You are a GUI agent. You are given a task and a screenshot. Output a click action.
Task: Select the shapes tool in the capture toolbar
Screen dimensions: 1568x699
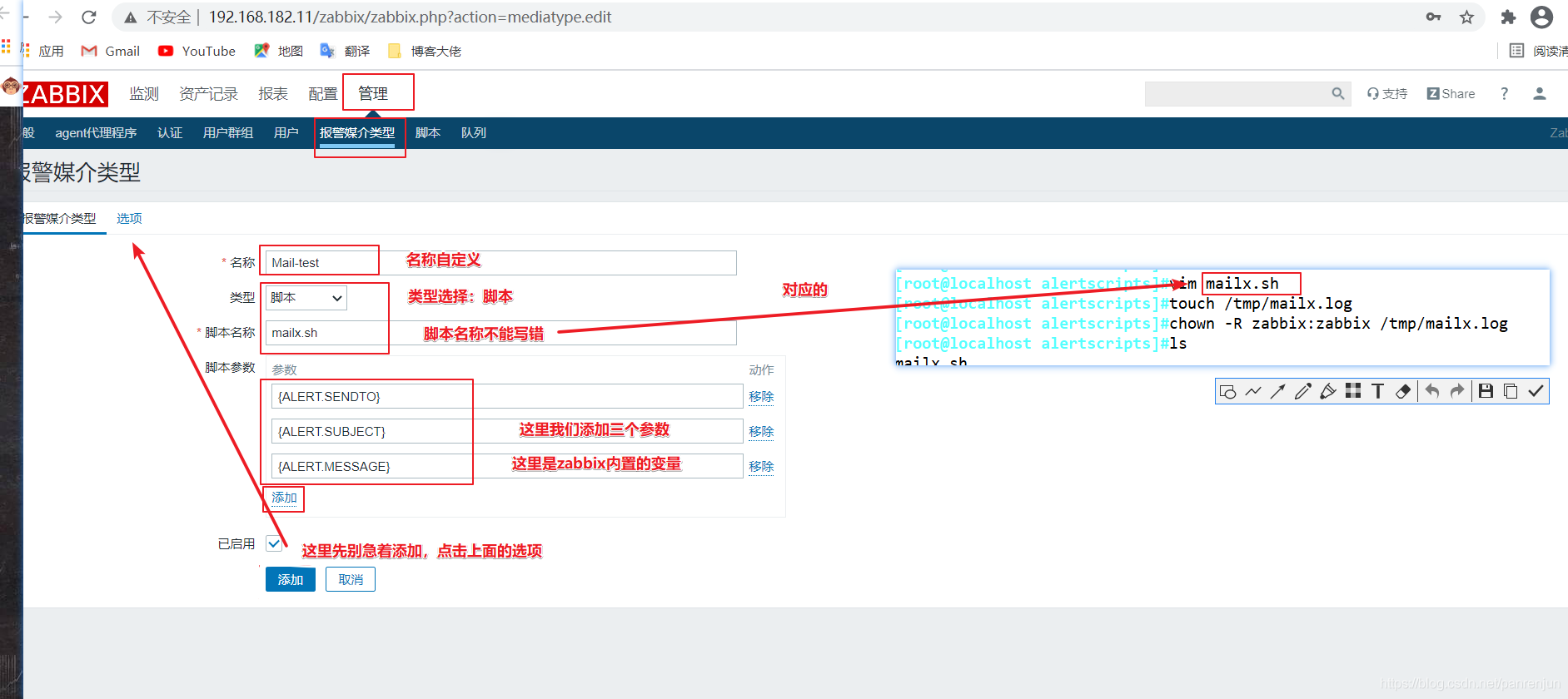[x=1227, y=391]
